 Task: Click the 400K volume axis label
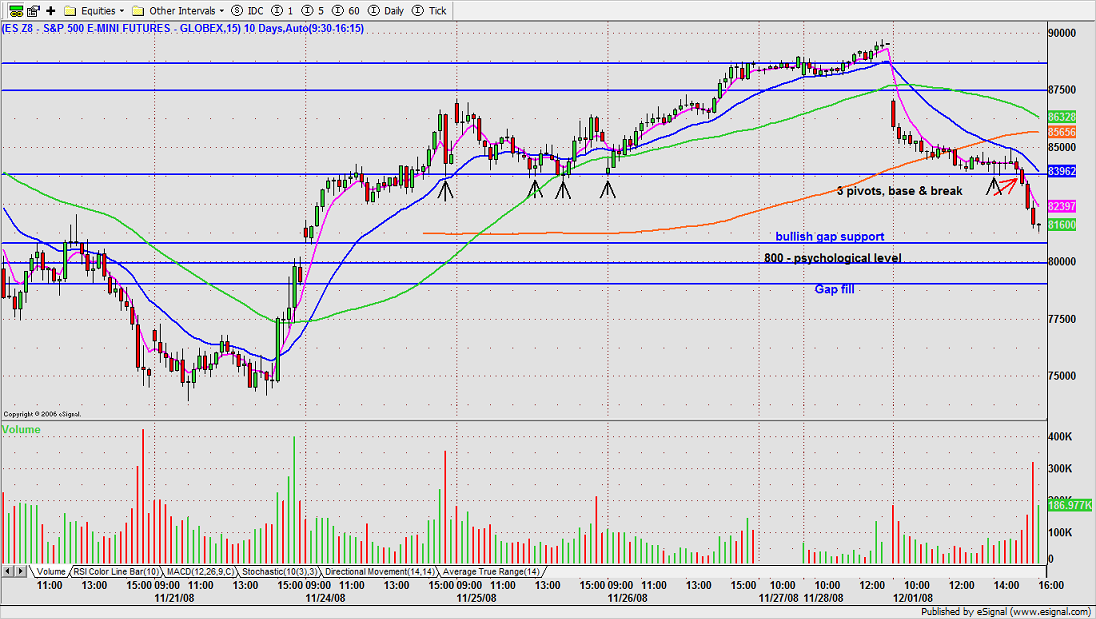click(x=1060, y=437)
